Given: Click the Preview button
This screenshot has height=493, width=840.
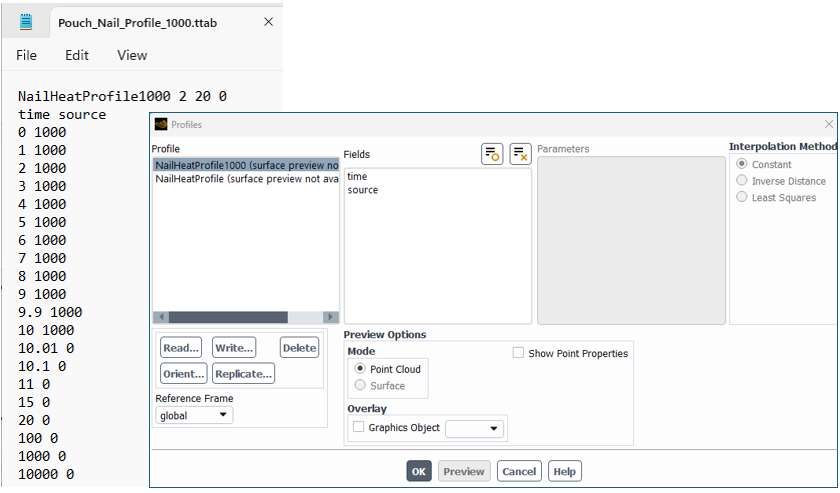Looking at the screenshot, I should click(x=464, y=471).
